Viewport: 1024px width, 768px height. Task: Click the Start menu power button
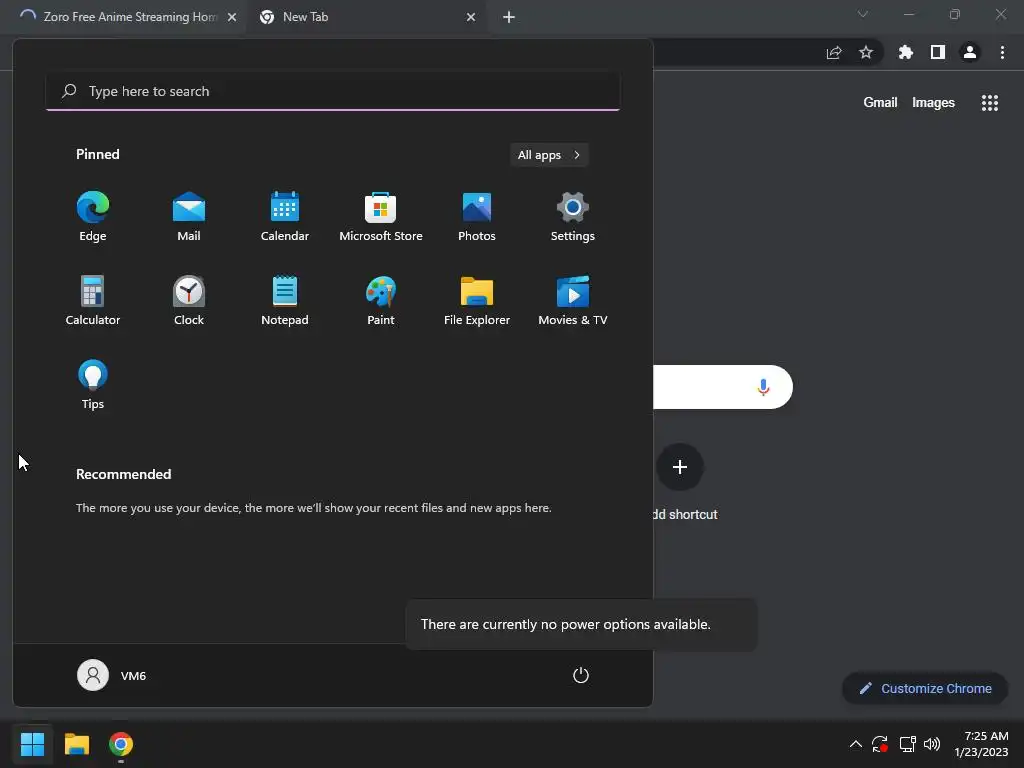pyautogui.click(x=581, y=675)
